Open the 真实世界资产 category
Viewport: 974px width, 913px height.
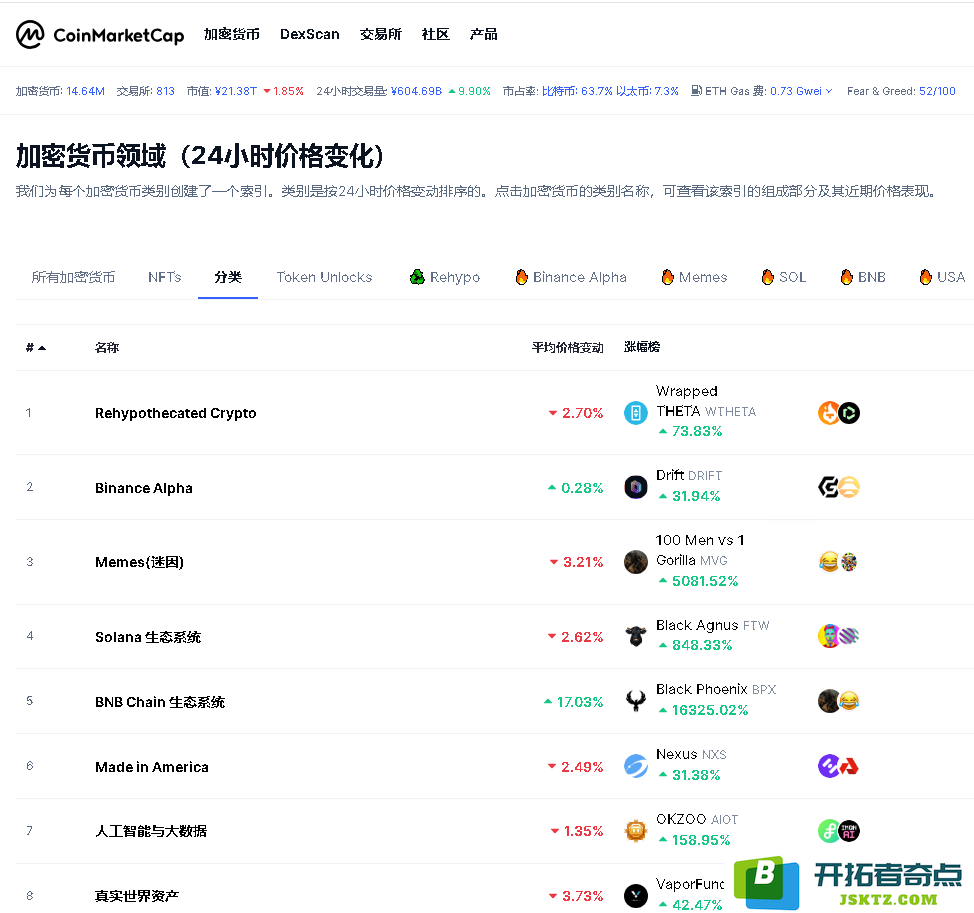(137, 896)
